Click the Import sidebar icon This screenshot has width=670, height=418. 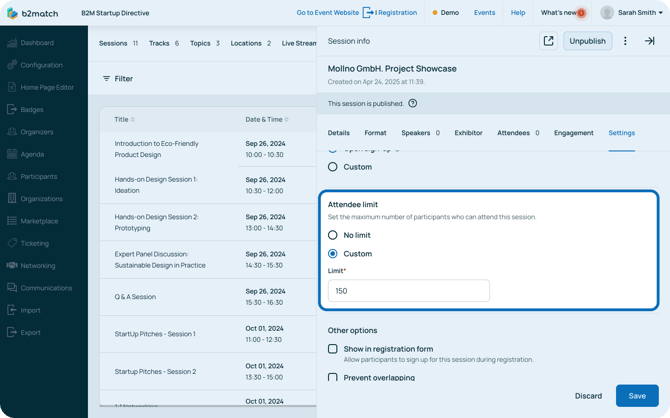[x=12, y=310]
